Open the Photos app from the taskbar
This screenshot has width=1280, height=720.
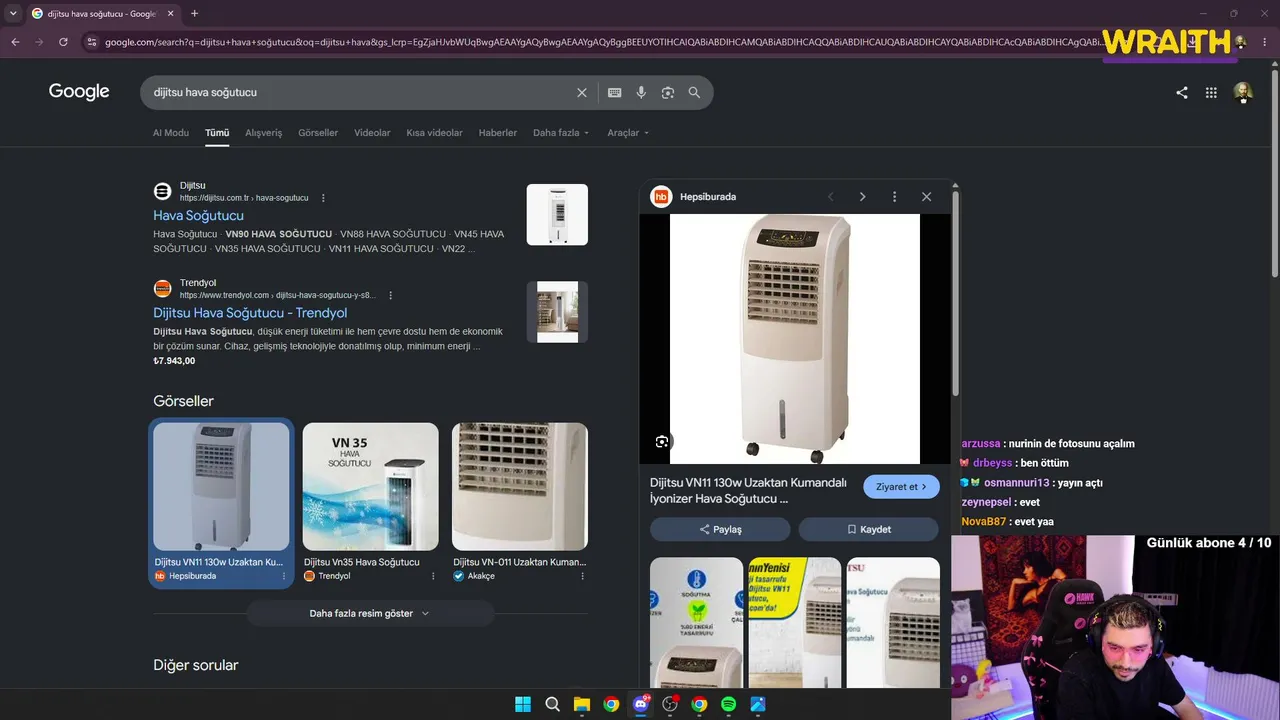[x=758, y=704]
